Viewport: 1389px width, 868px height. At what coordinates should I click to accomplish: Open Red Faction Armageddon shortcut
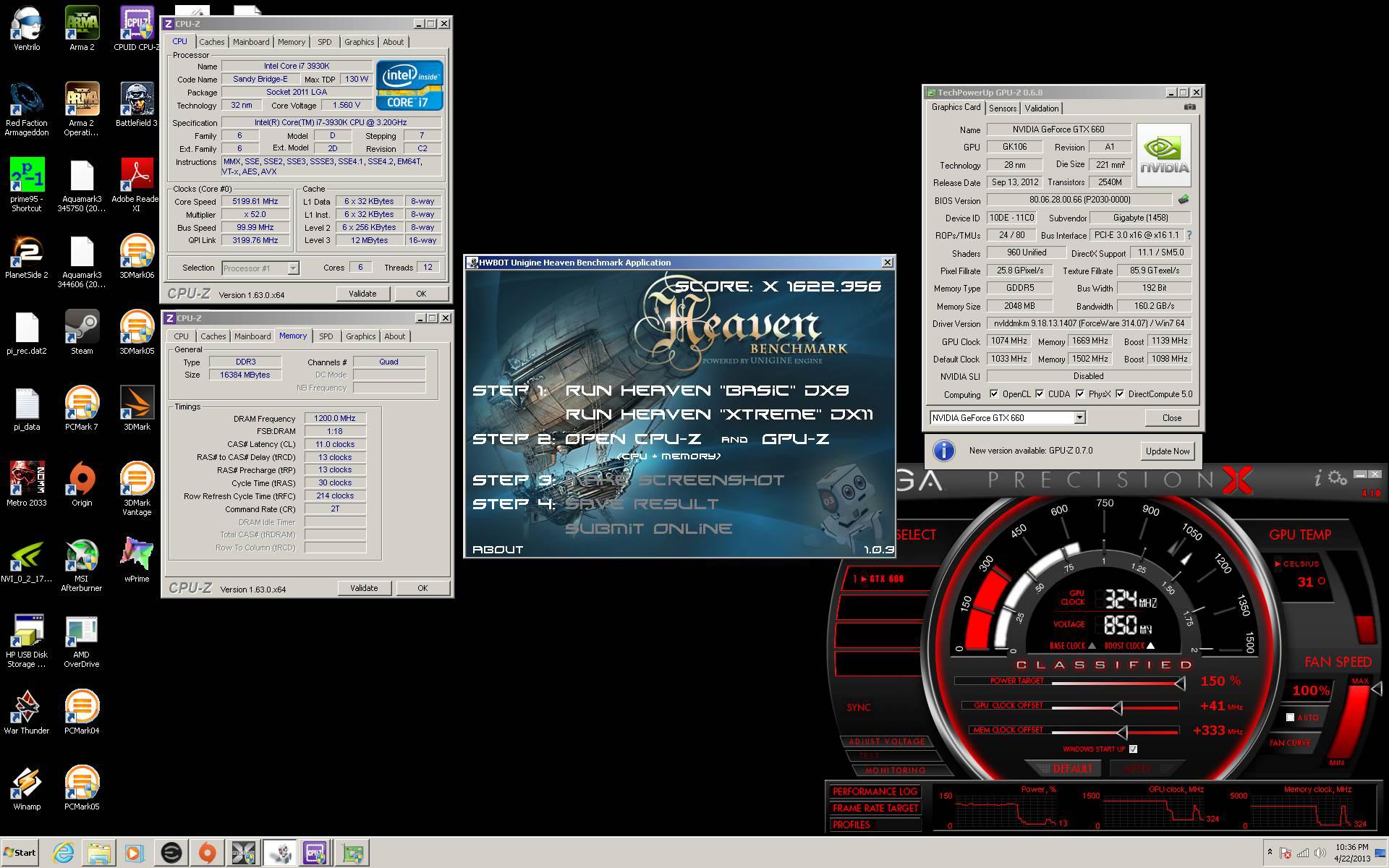(x=27, y=110)
